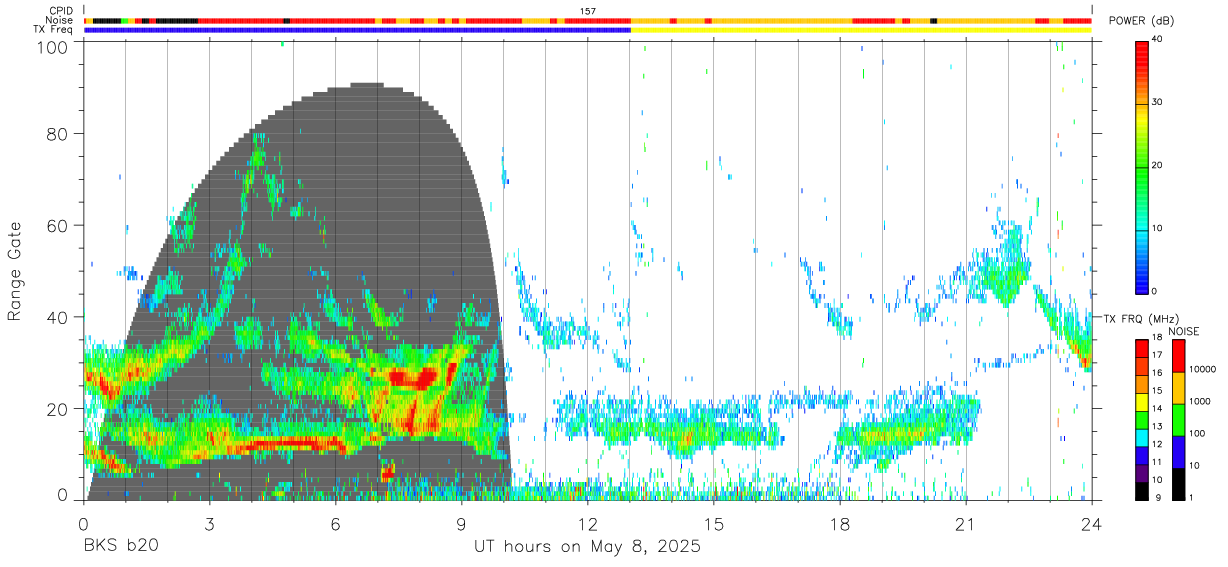Click the Range Gate axis tick '40'
This screenshot has height=567, width=1228.
pos(59,317)
